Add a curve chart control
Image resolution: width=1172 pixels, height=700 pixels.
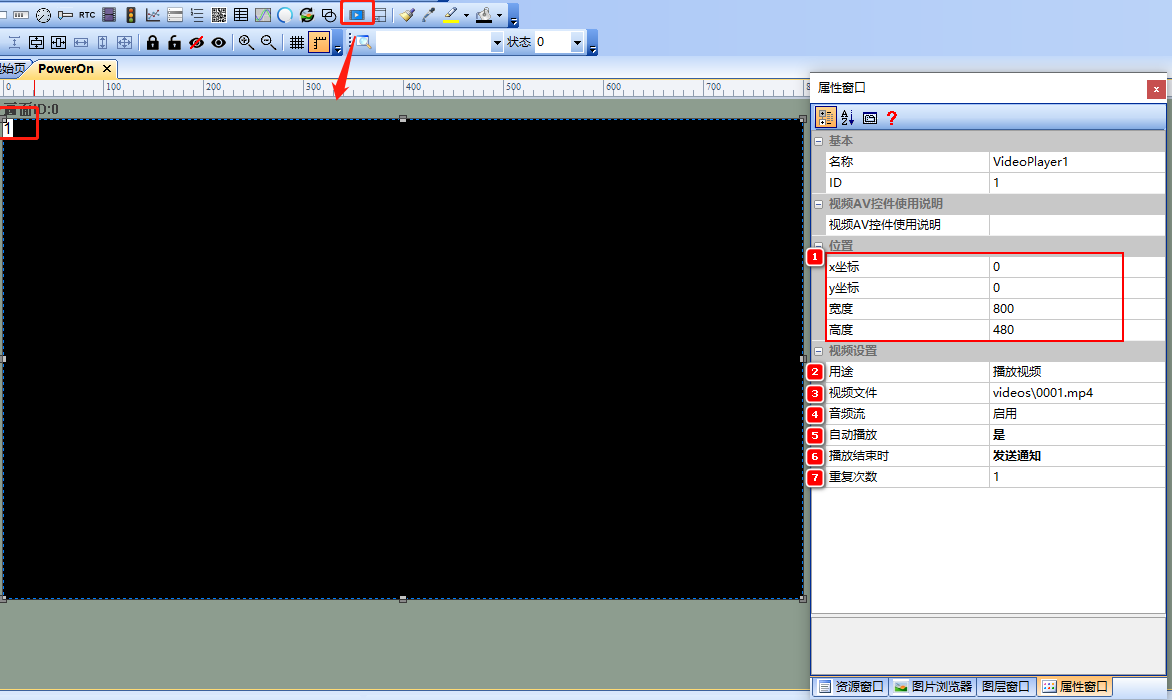153,15
